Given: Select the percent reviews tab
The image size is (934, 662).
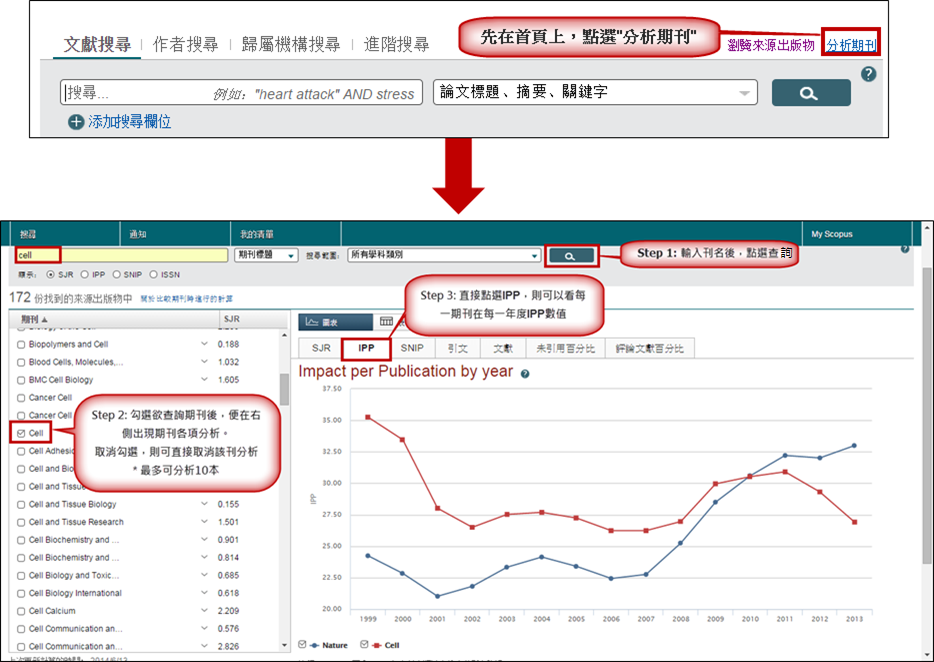Looking at the screenshot, I should click(649, 349).
